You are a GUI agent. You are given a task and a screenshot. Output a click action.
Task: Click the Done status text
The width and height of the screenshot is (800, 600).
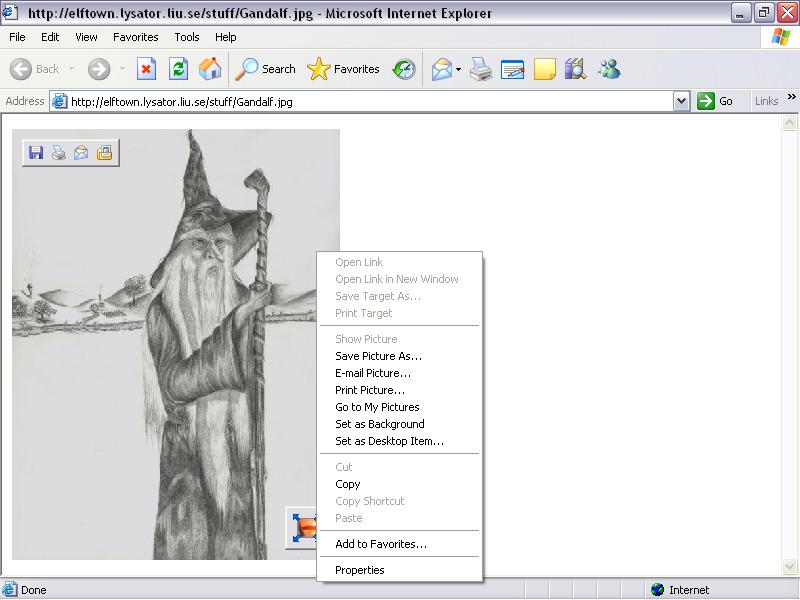[34, 590]
